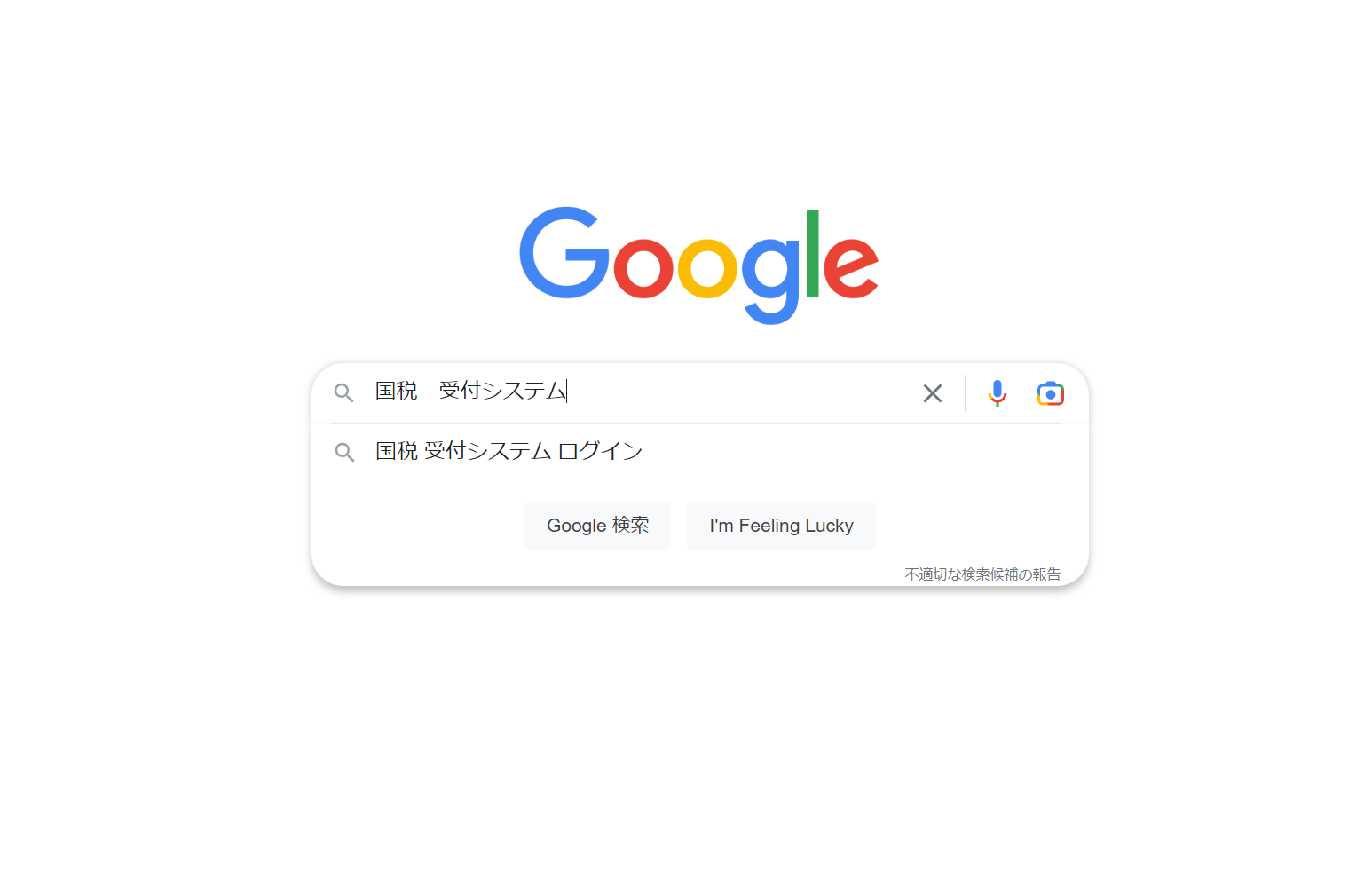Click the red letter o in the Google logo
This screenshot has height=871, width=1372.
coord(643,268)
